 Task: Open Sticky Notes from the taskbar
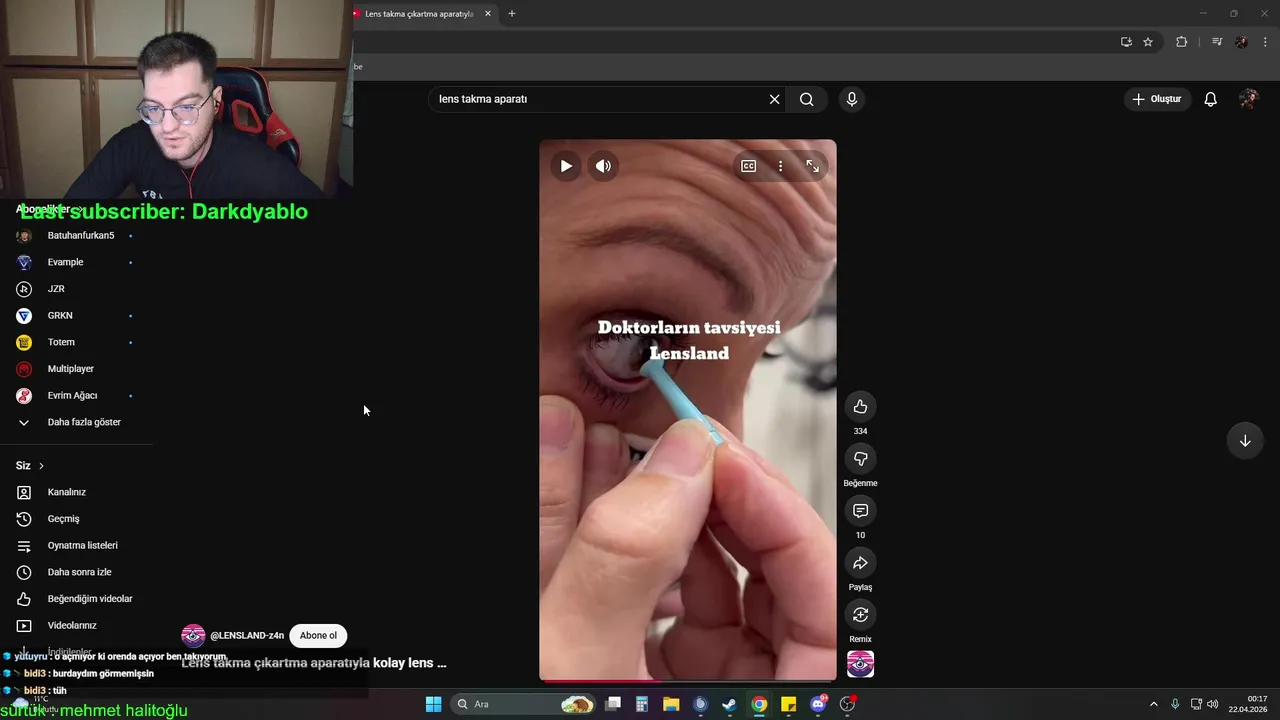coord(788,704)
